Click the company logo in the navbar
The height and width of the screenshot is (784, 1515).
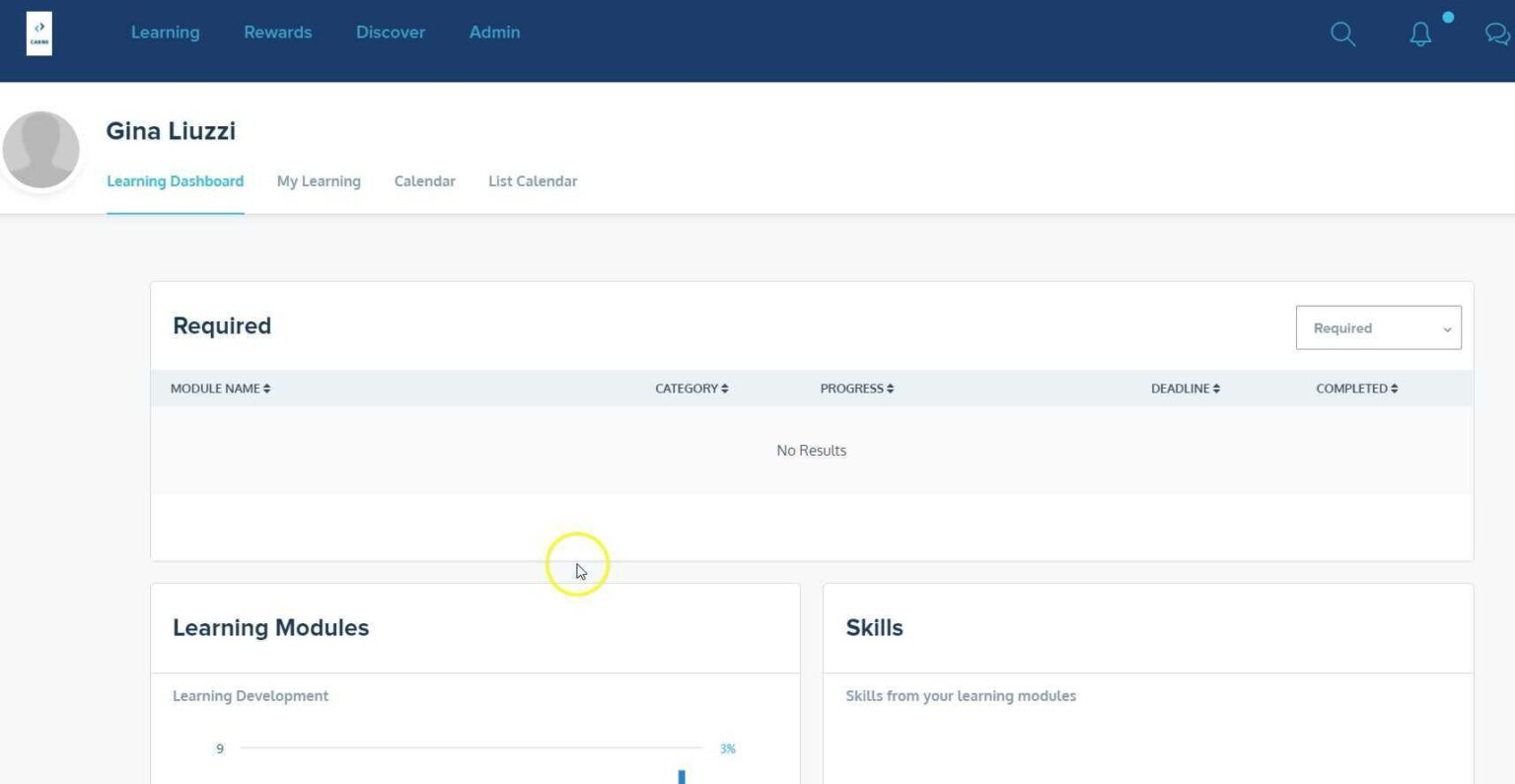click(39, 32)
